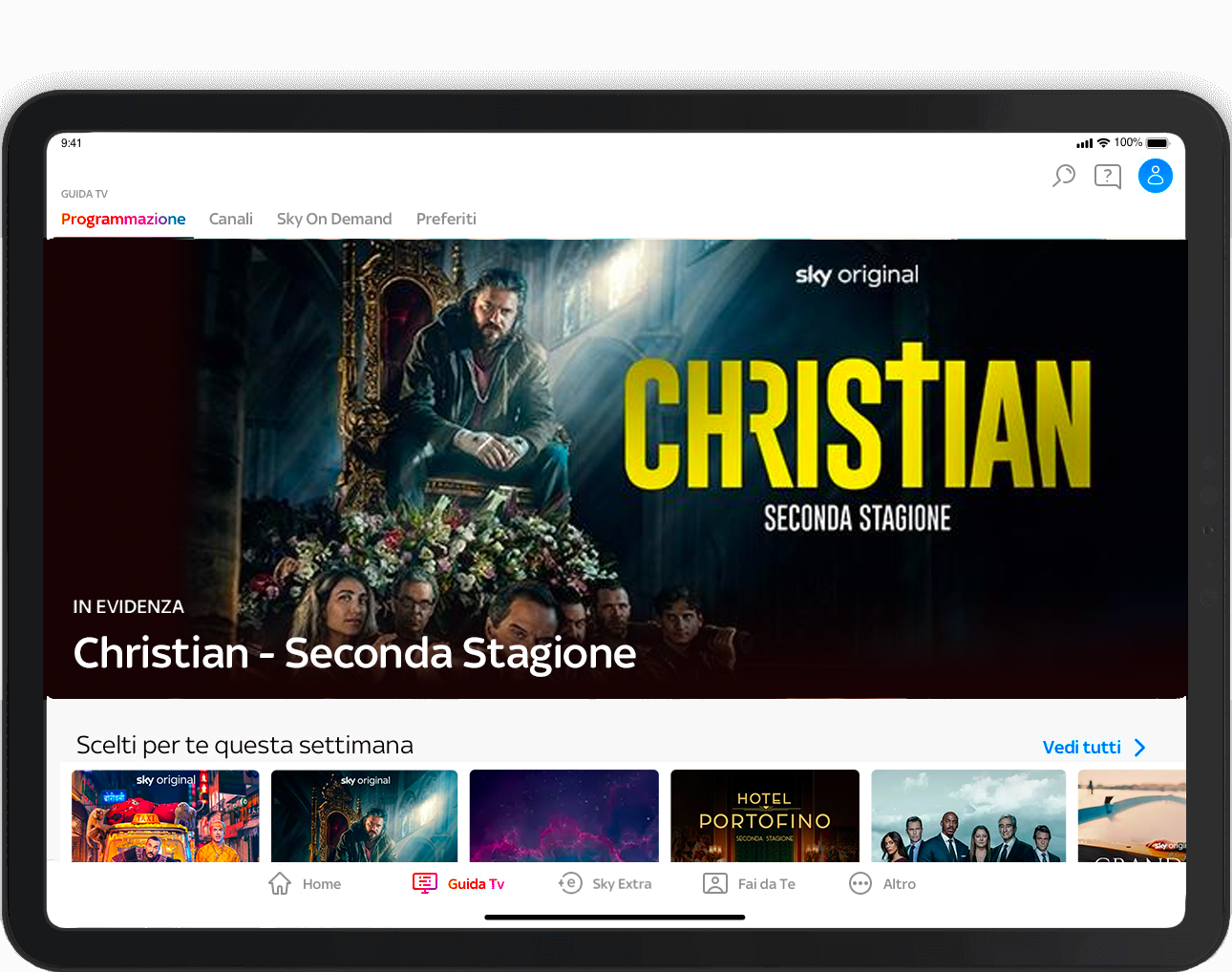Tap the Sky Extra icon

570,883
